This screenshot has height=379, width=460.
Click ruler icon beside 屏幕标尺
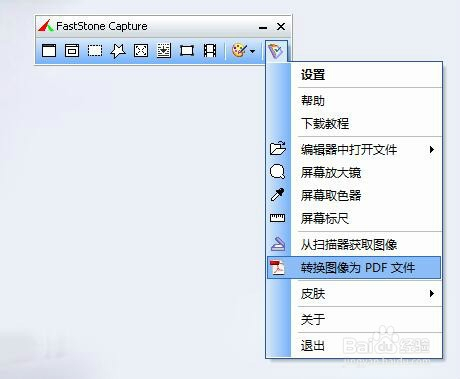(277, 218)
